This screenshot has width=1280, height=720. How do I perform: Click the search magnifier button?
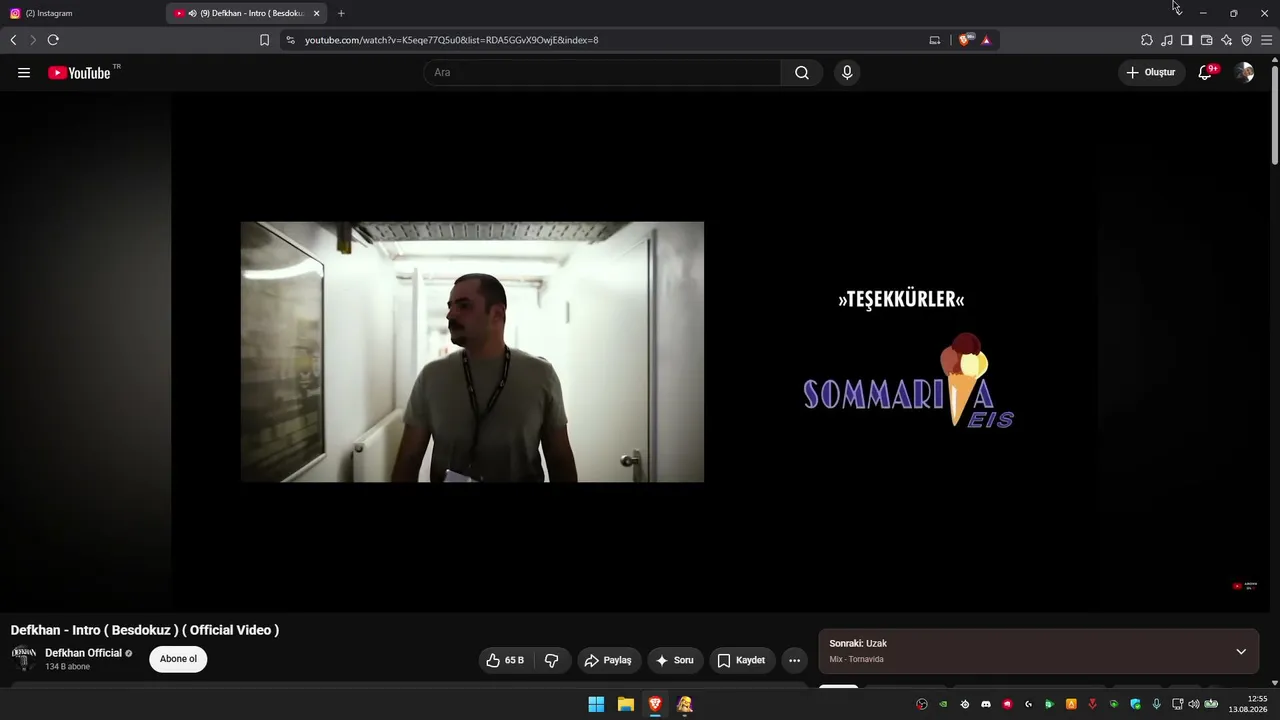(802, 72)
